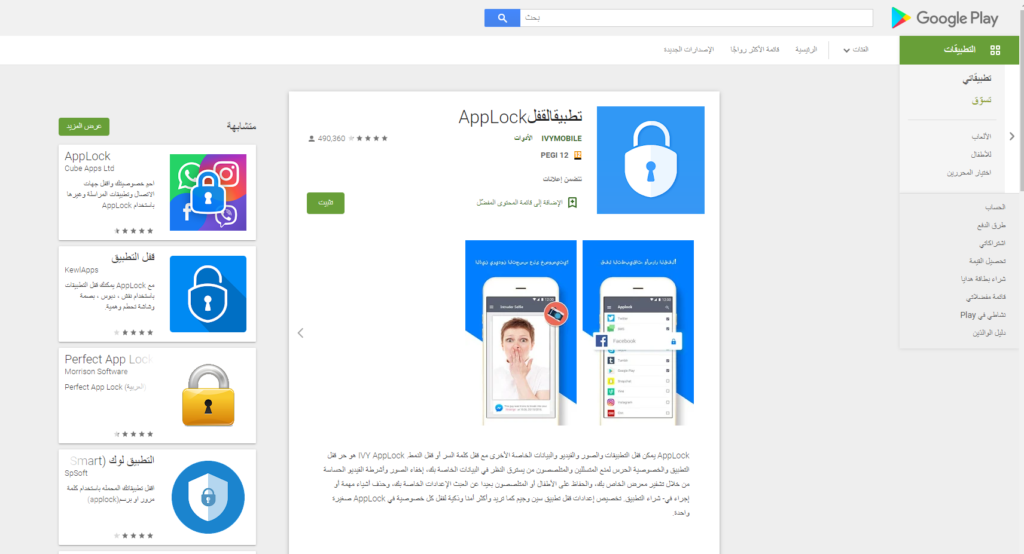Open the intruder selfie screenshot thumbnail
This screenshot has width=1024, height=554.
point(520,333)
